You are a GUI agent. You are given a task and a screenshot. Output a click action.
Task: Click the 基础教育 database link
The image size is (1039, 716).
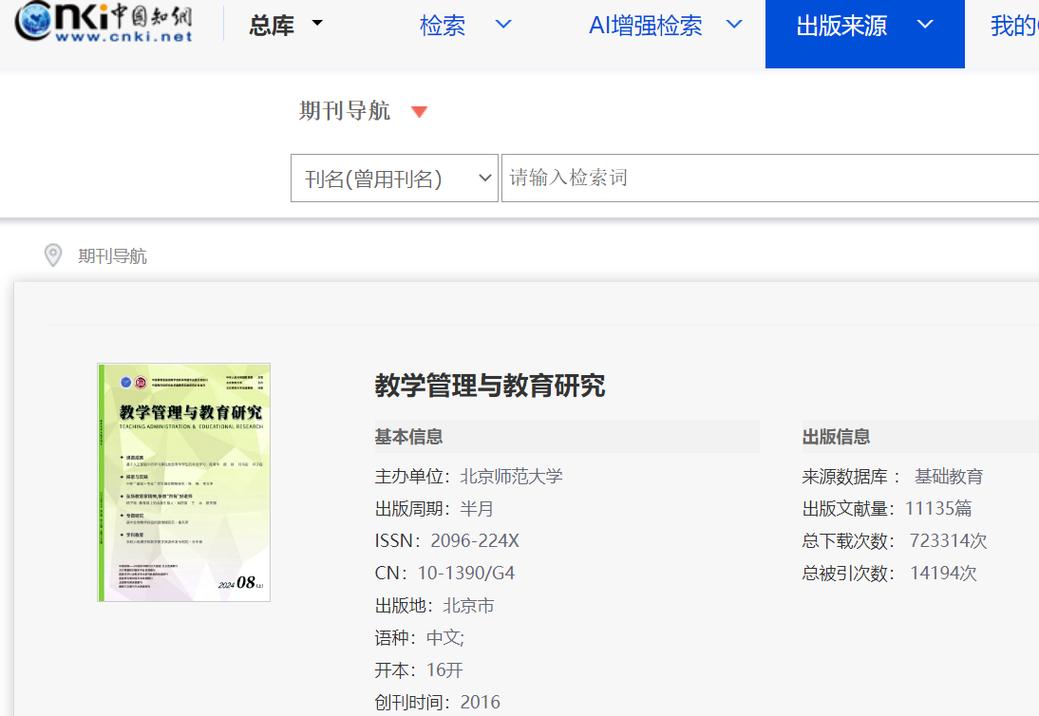[x=950, y=476]
